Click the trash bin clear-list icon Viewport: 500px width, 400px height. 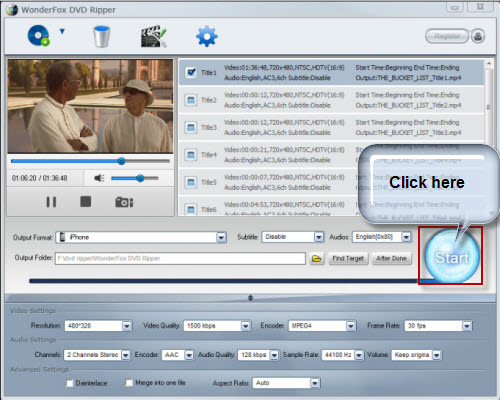102,37
